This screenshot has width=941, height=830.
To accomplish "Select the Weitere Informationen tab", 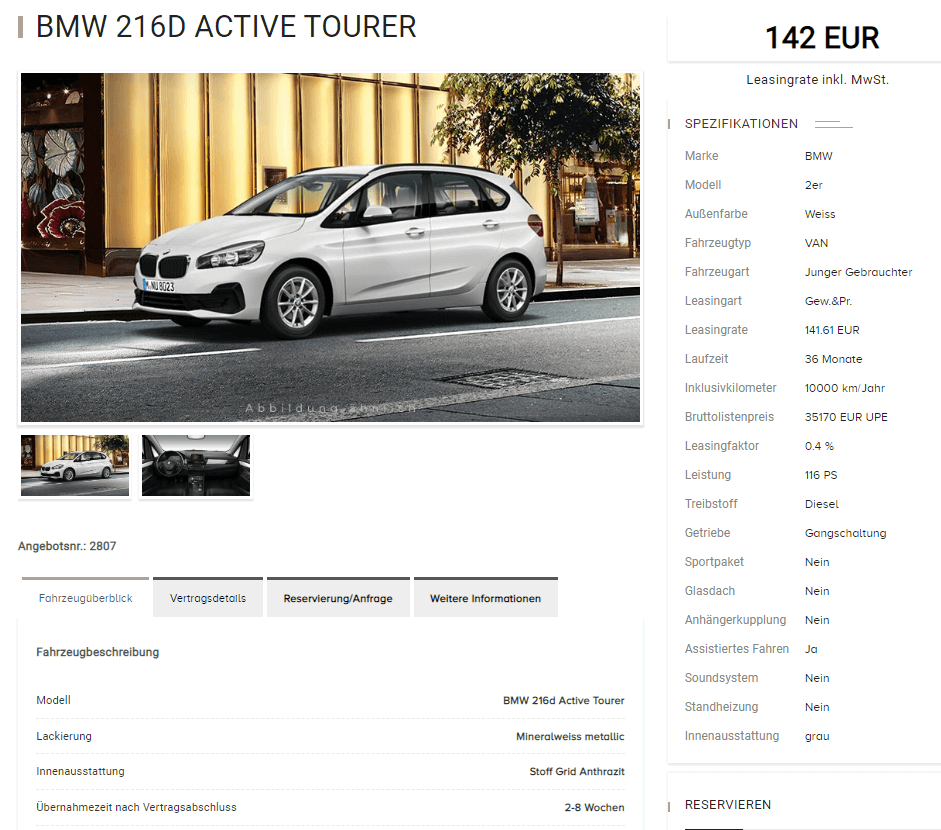I will point(486,598).
